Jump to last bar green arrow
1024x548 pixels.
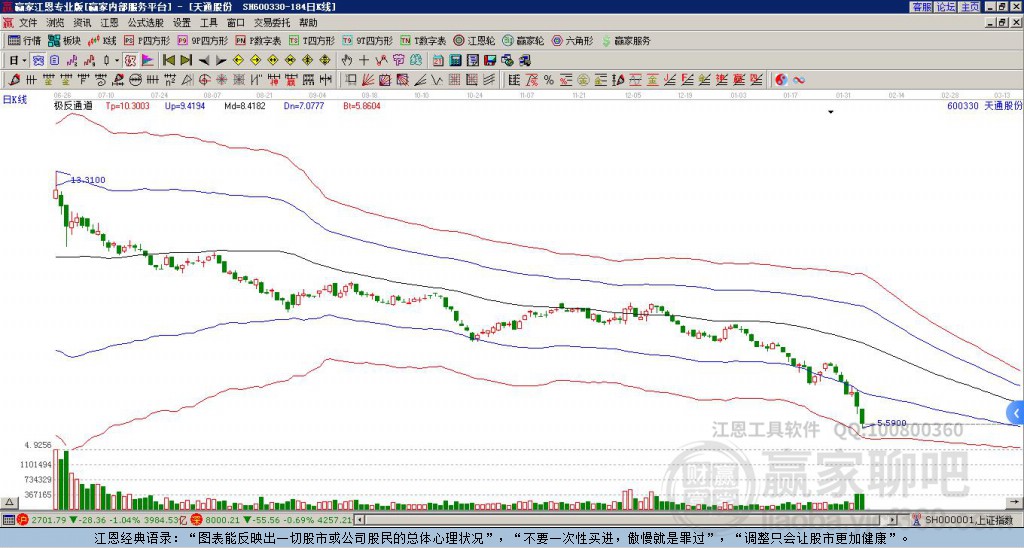pos(186,61)
